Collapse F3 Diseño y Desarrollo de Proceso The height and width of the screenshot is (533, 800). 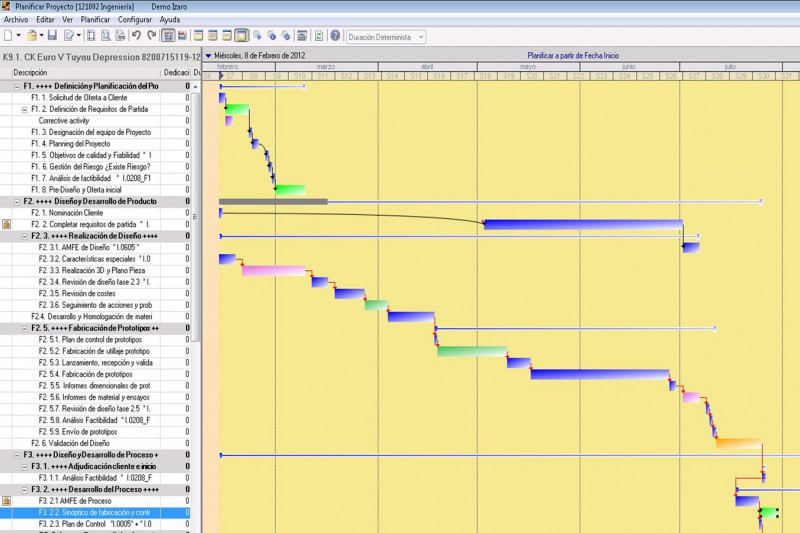click(x=17, y=455)
